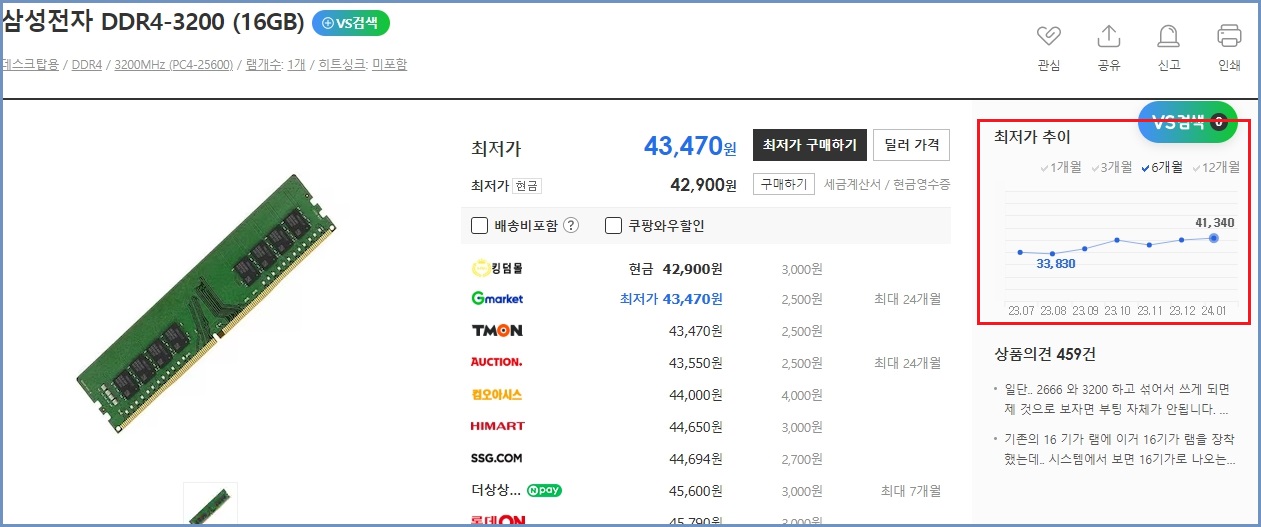This screenshot has width=1261, height=527.
Task: Select the 12개월 price trend option
Action: click(x=1216, y=167)
